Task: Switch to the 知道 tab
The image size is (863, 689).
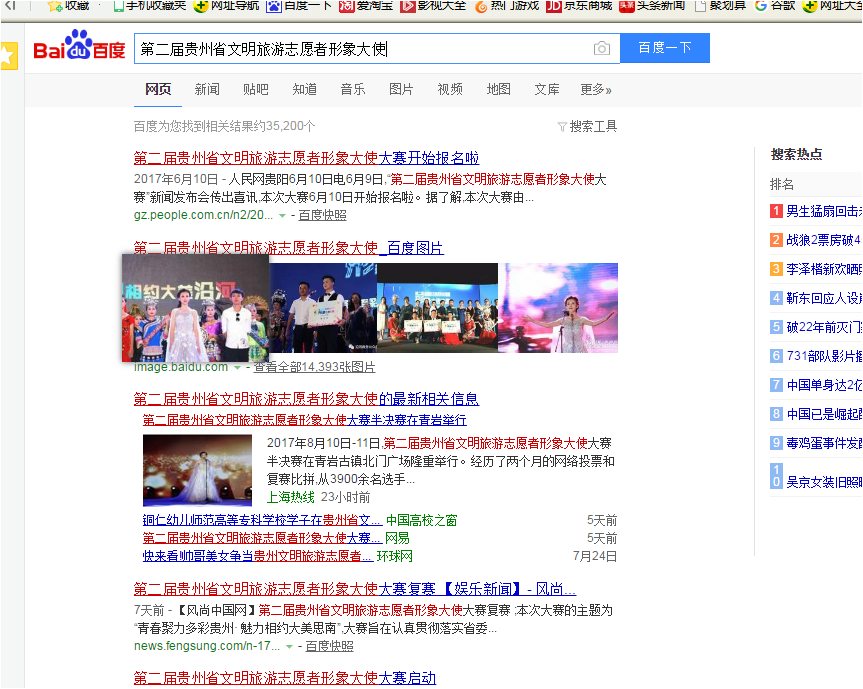Action: 304,89
